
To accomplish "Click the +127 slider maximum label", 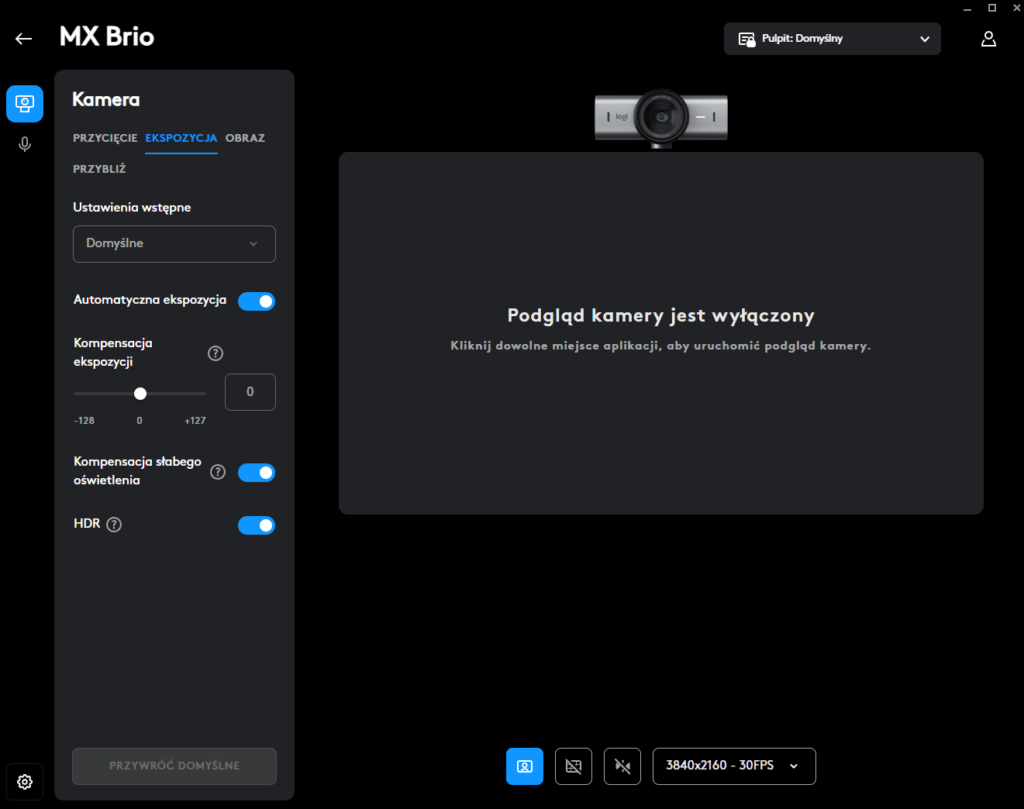I will pyautogui.click(x=195, y=420).
